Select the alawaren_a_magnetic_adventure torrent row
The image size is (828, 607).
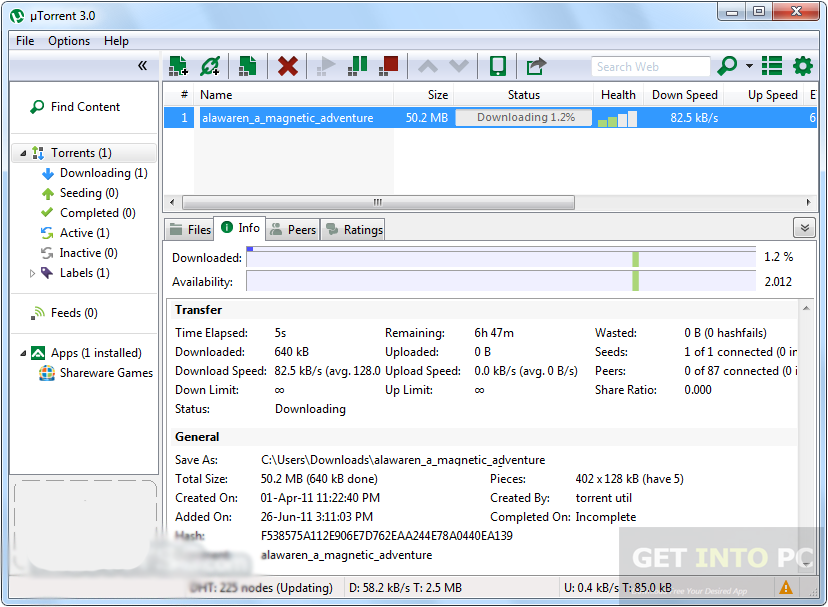(490, 118)
